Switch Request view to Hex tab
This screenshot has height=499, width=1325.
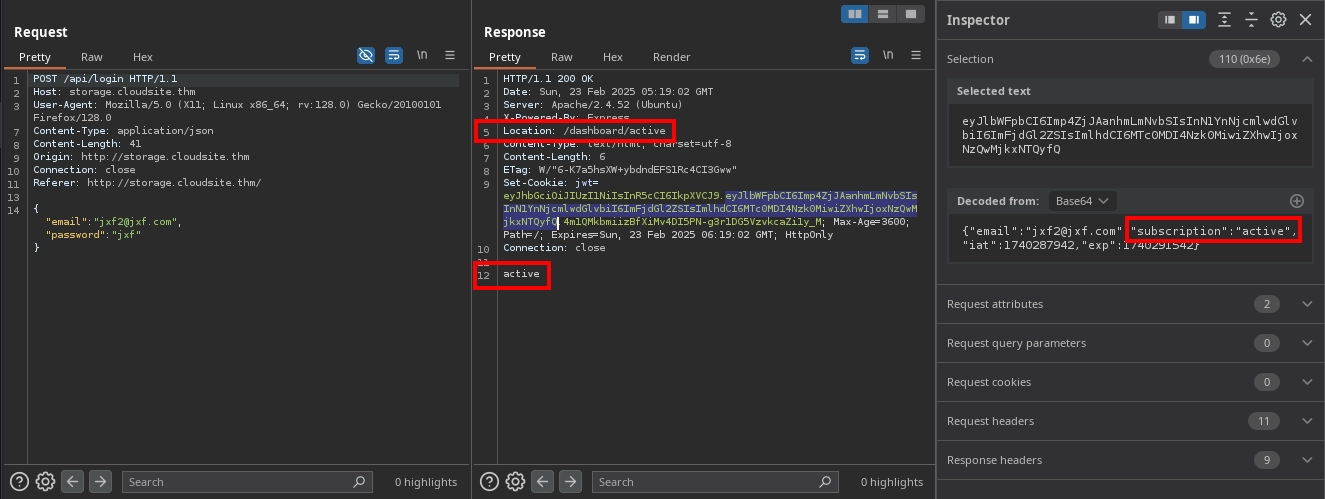pyautogui.click(x=143, y=57)
